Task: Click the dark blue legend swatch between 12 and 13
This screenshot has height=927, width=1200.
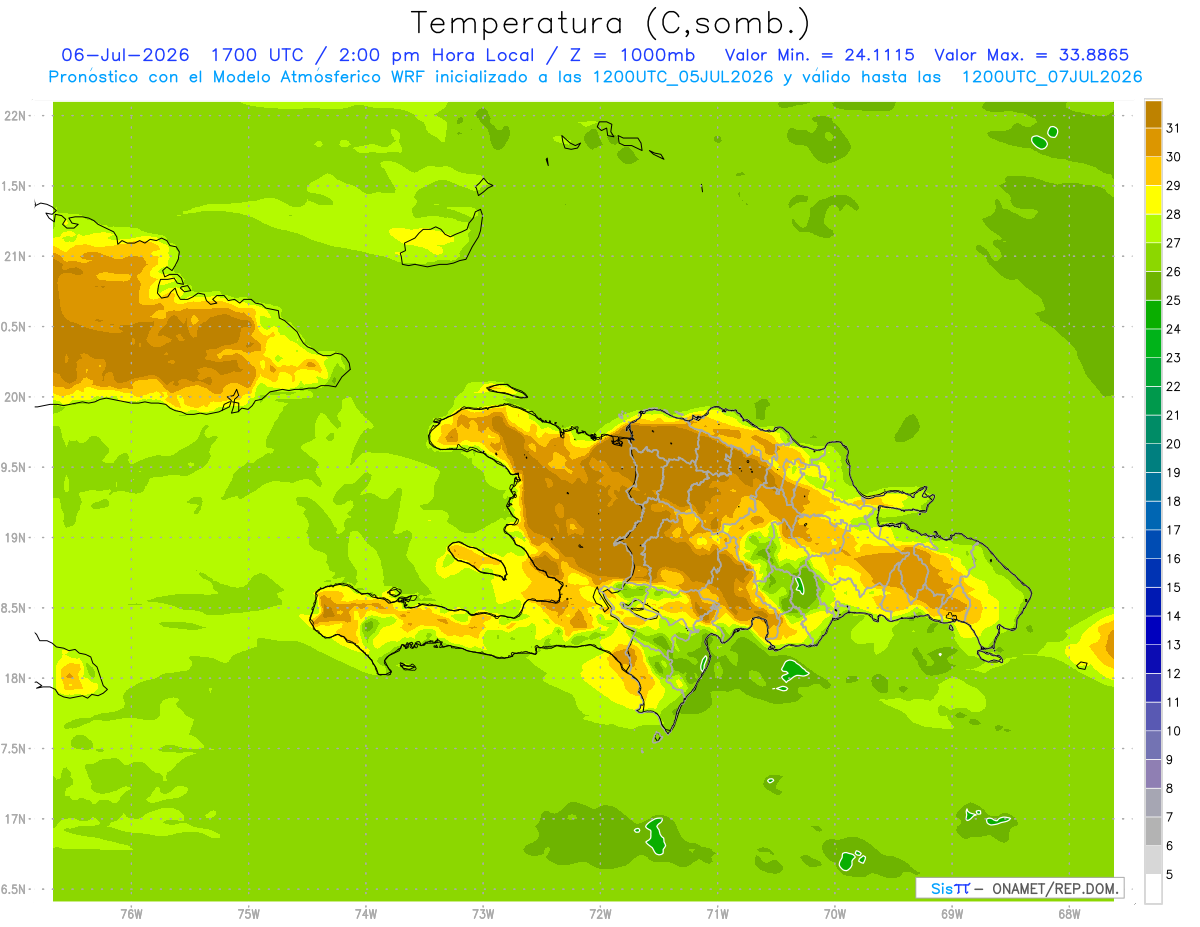Action: [x=1153, y=659]
